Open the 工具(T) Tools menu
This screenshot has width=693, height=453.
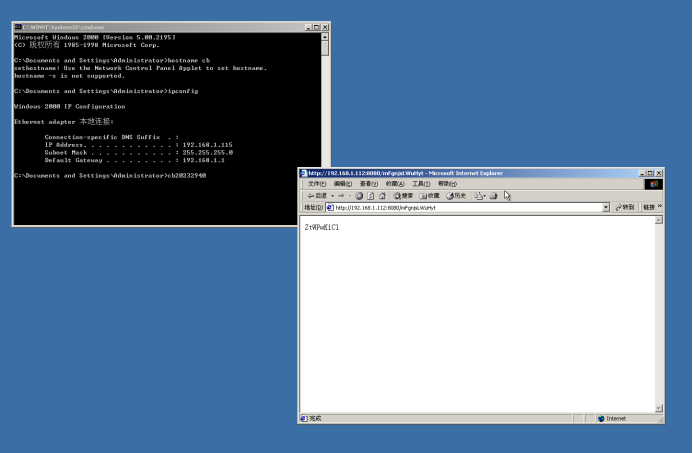coord(421,184)
